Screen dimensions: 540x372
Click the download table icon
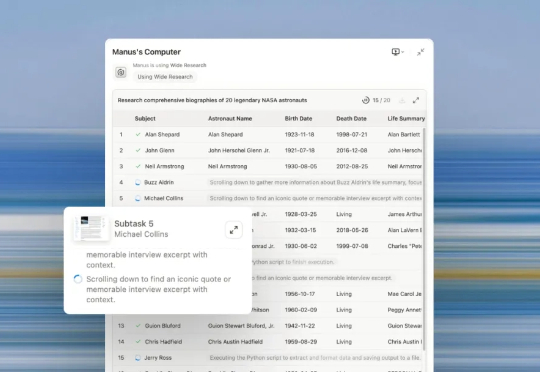(x=402, y=100)
